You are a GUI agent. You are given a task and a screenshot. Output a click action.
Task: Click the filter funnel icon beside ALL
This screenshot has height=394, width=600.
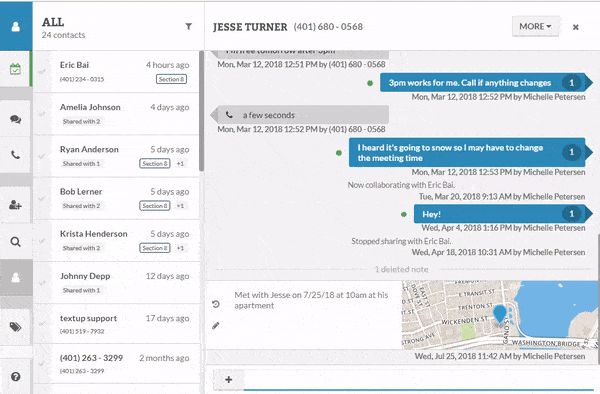coord(189,26)
